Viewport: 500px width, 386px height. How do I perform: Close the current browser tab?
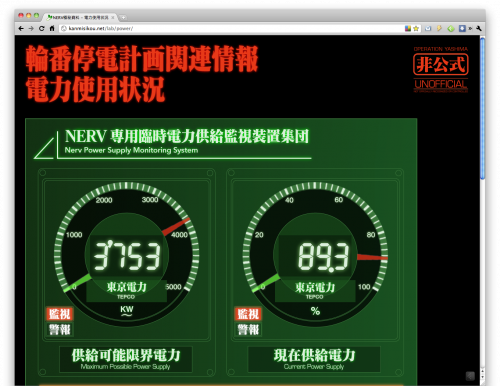coord(113,17)
